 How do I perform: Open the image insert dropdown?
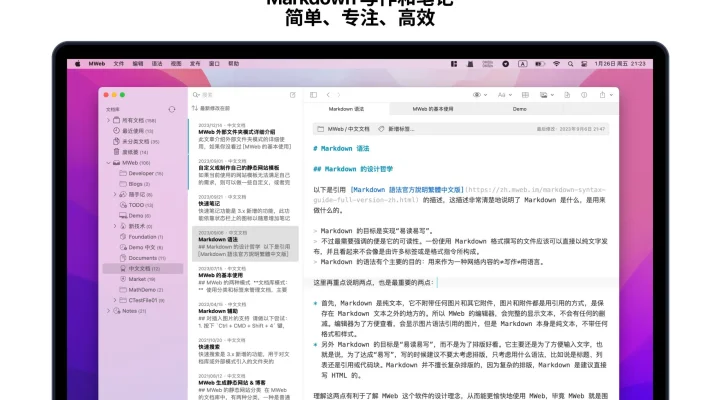pyautogui.click(x=547, y=95)
